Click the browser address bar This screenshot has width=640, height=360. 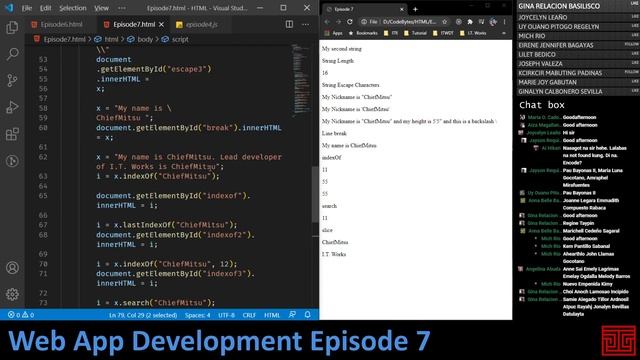point(404,22)
